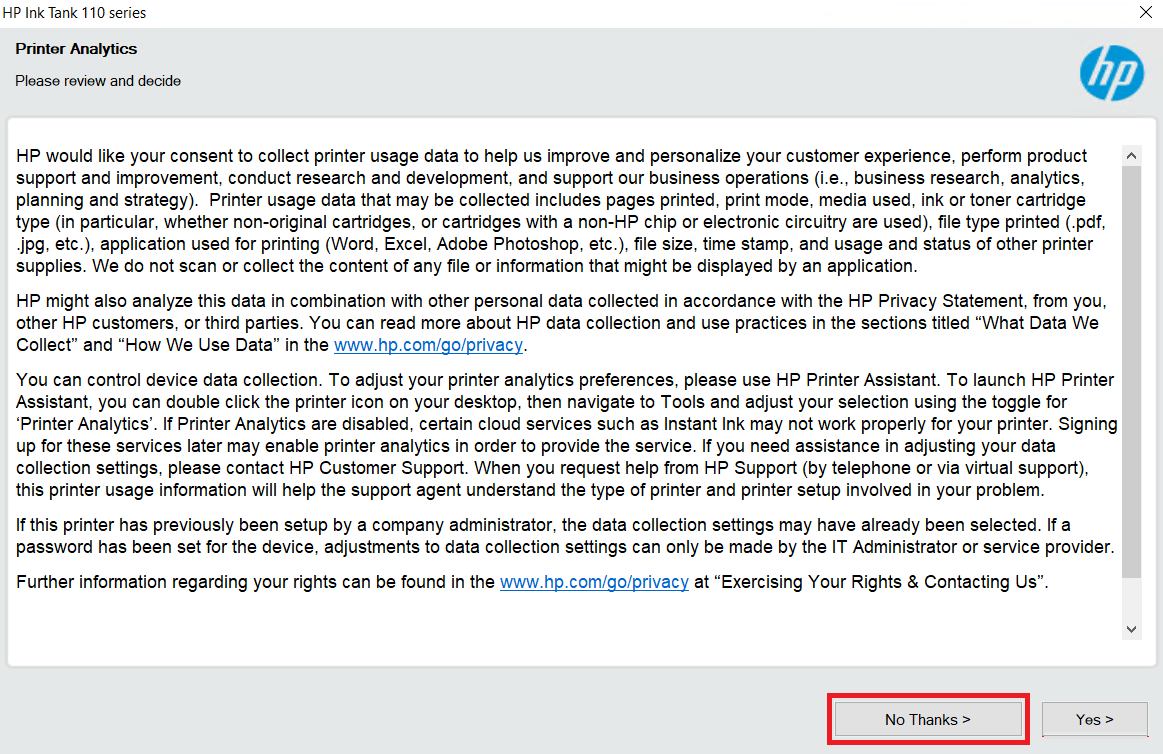Viewport: 1163px width, 754px height.
Task: Click the "Please review and decide" subtitle
Action: pyautogui.click(x=98, y=81)
